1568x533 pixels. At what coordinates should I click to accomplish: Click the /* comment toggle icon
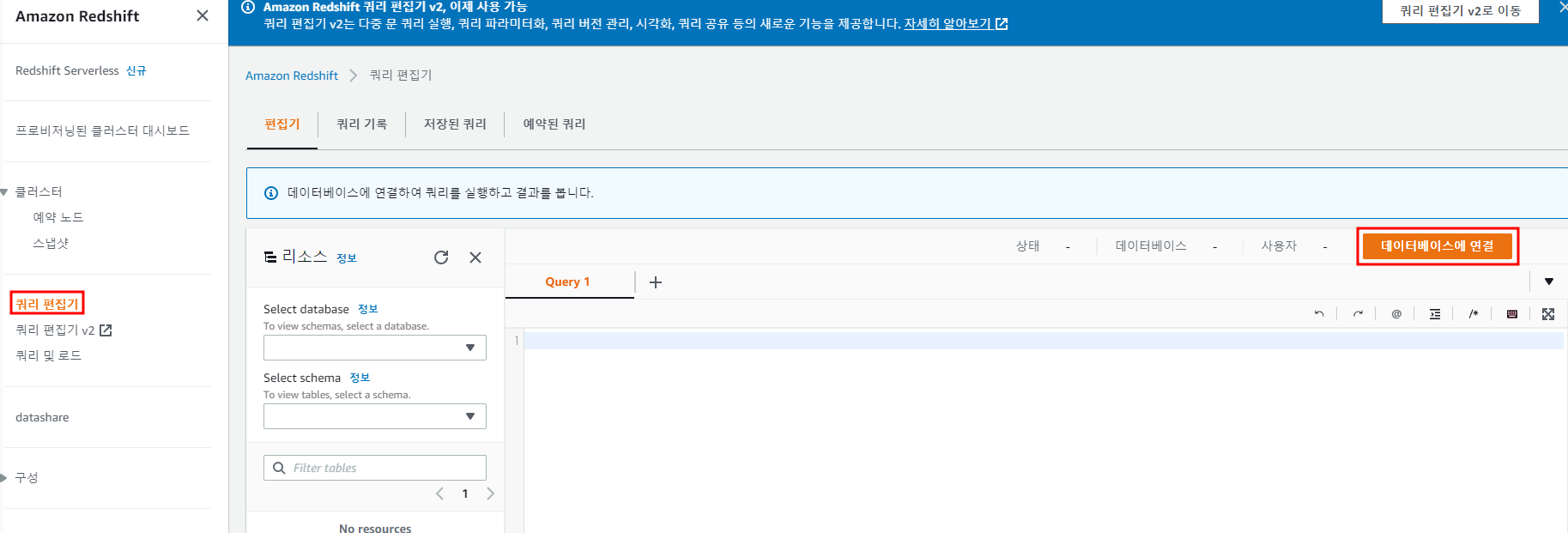(1474, 314)
